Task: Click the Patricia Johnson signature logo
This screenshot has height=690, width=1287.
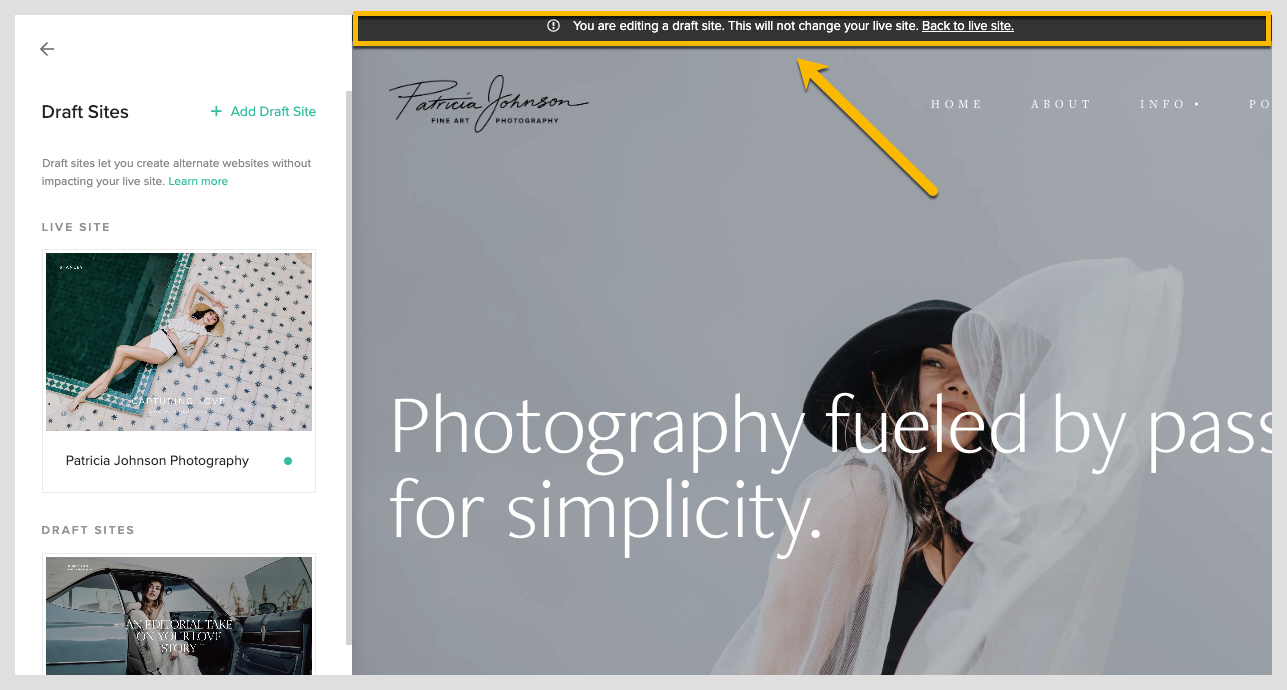Action: pyautogui.click(x=488, y=103)
